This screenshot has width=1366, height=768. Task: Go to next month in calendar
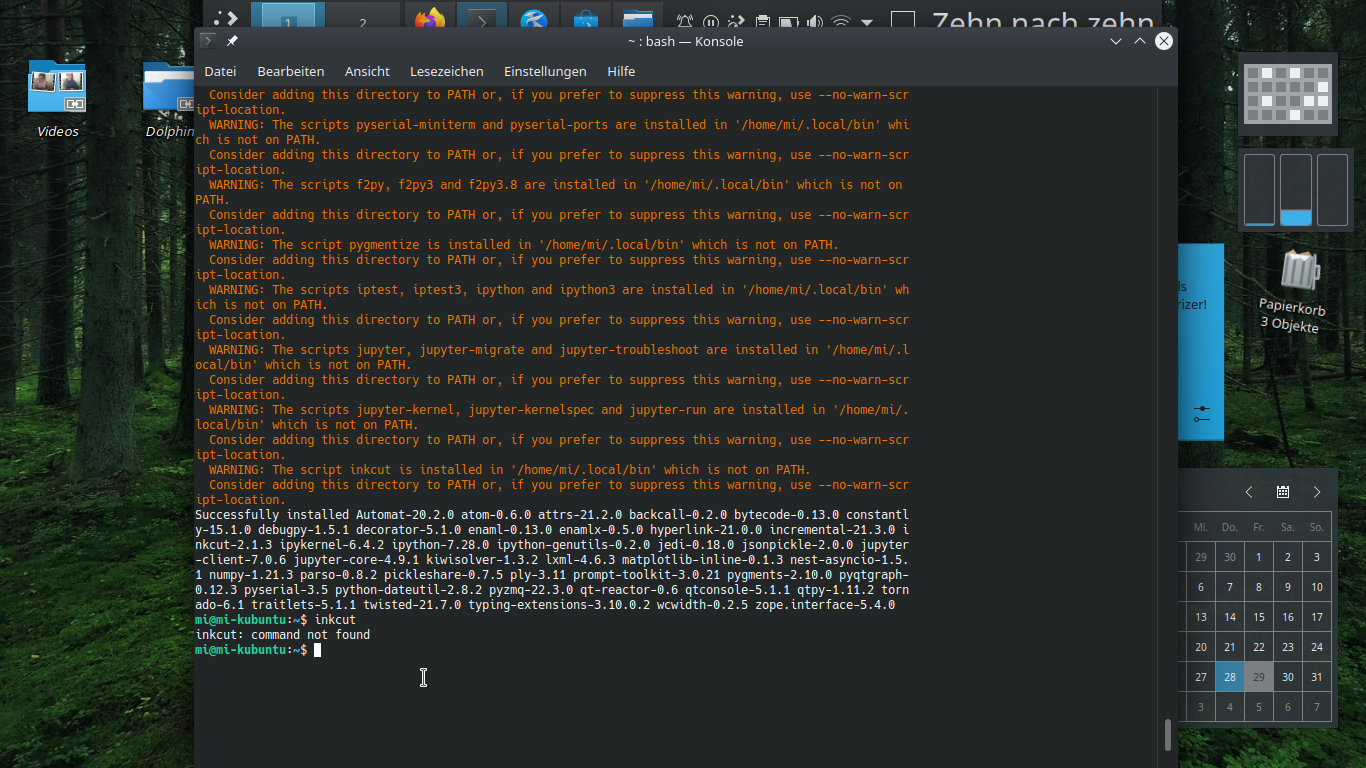click(x=1317, y=492)
